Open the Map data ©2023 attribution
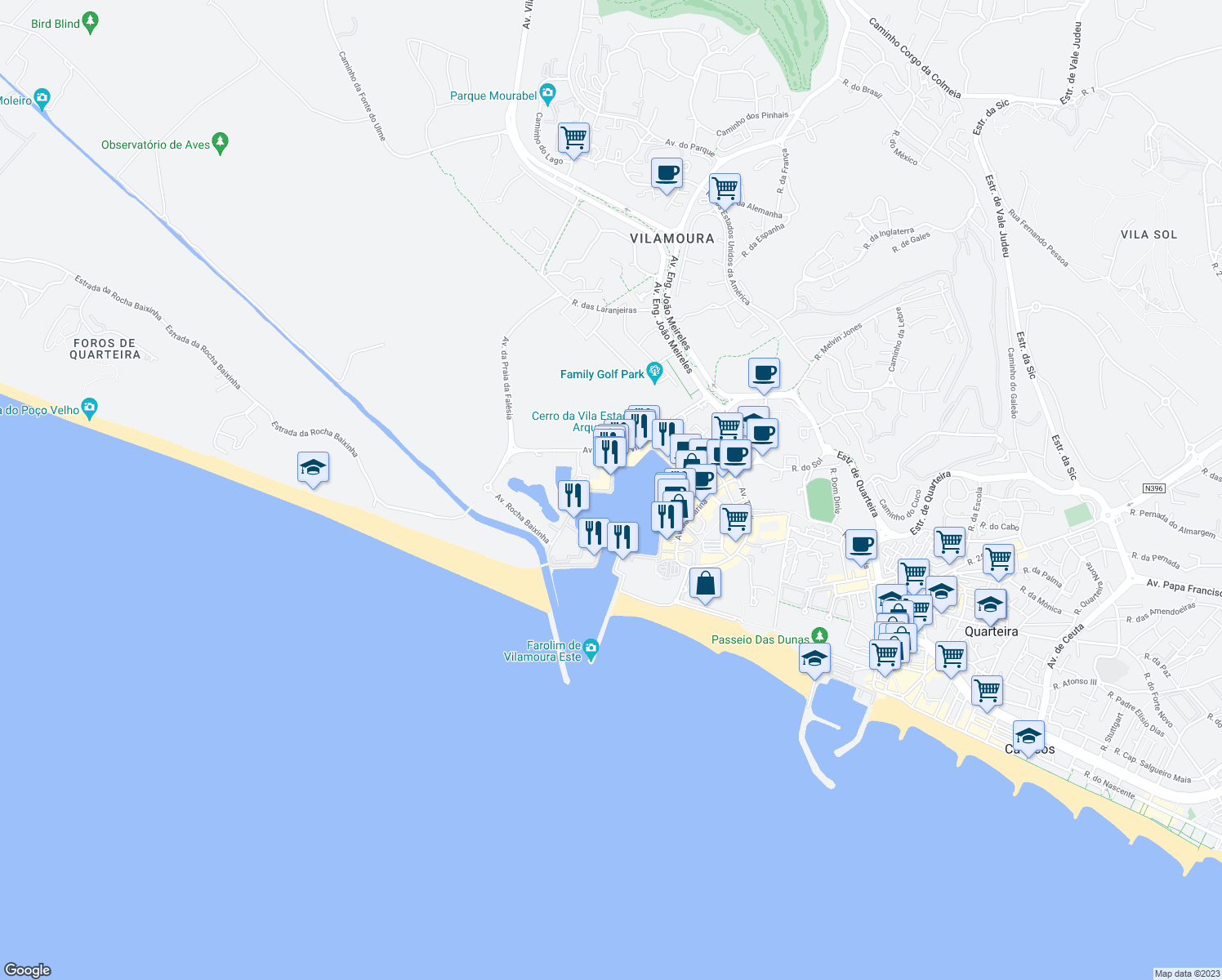 (1186, 973)
